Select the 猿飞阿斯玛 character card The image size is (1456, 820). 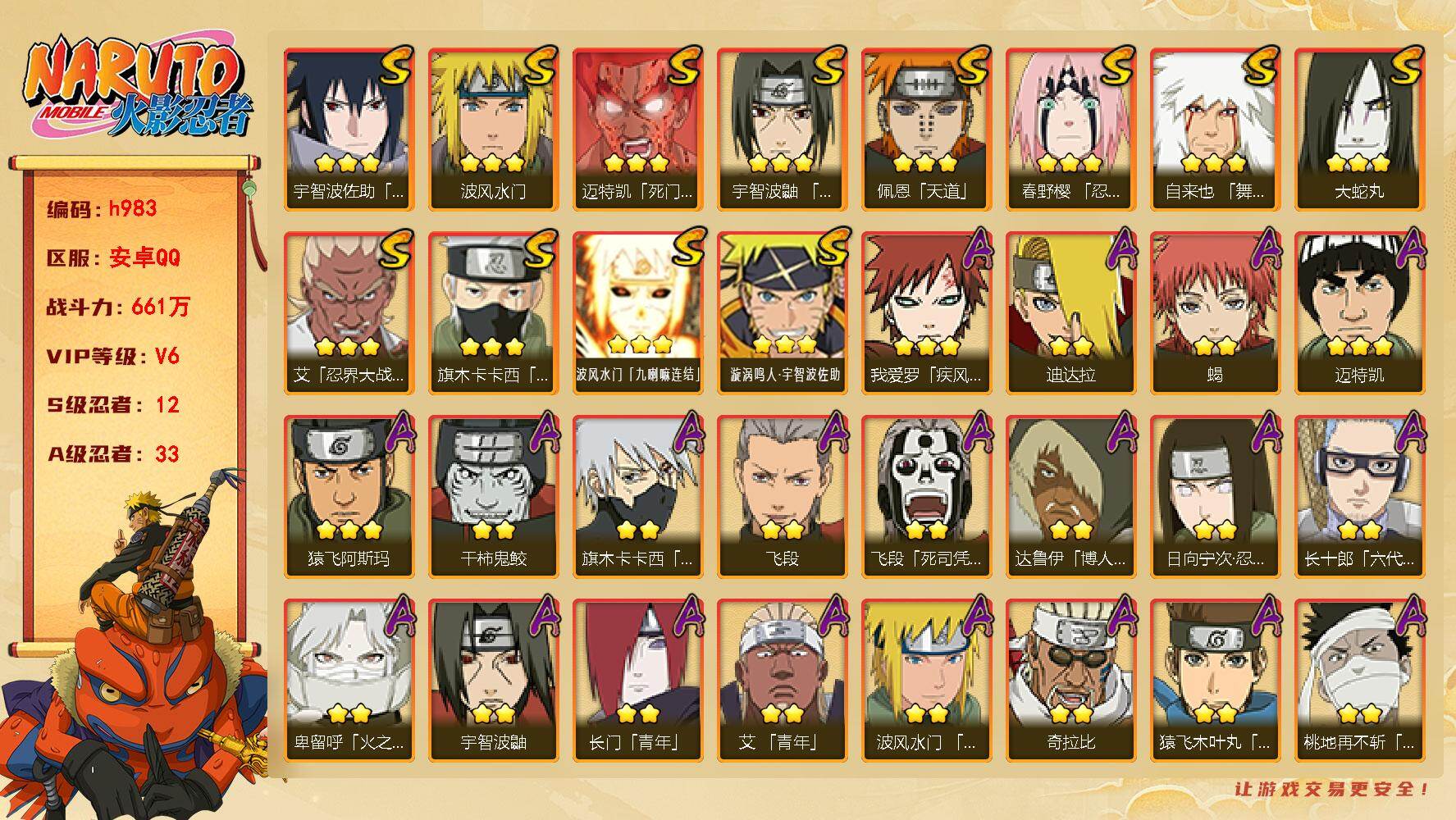349,497
